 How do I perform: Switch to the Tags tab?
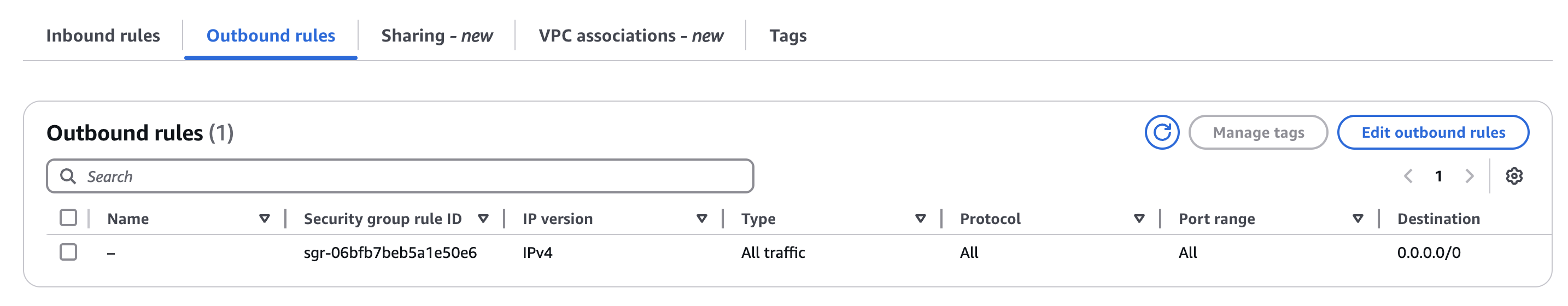pyautogui.click(x=788, y=36)
